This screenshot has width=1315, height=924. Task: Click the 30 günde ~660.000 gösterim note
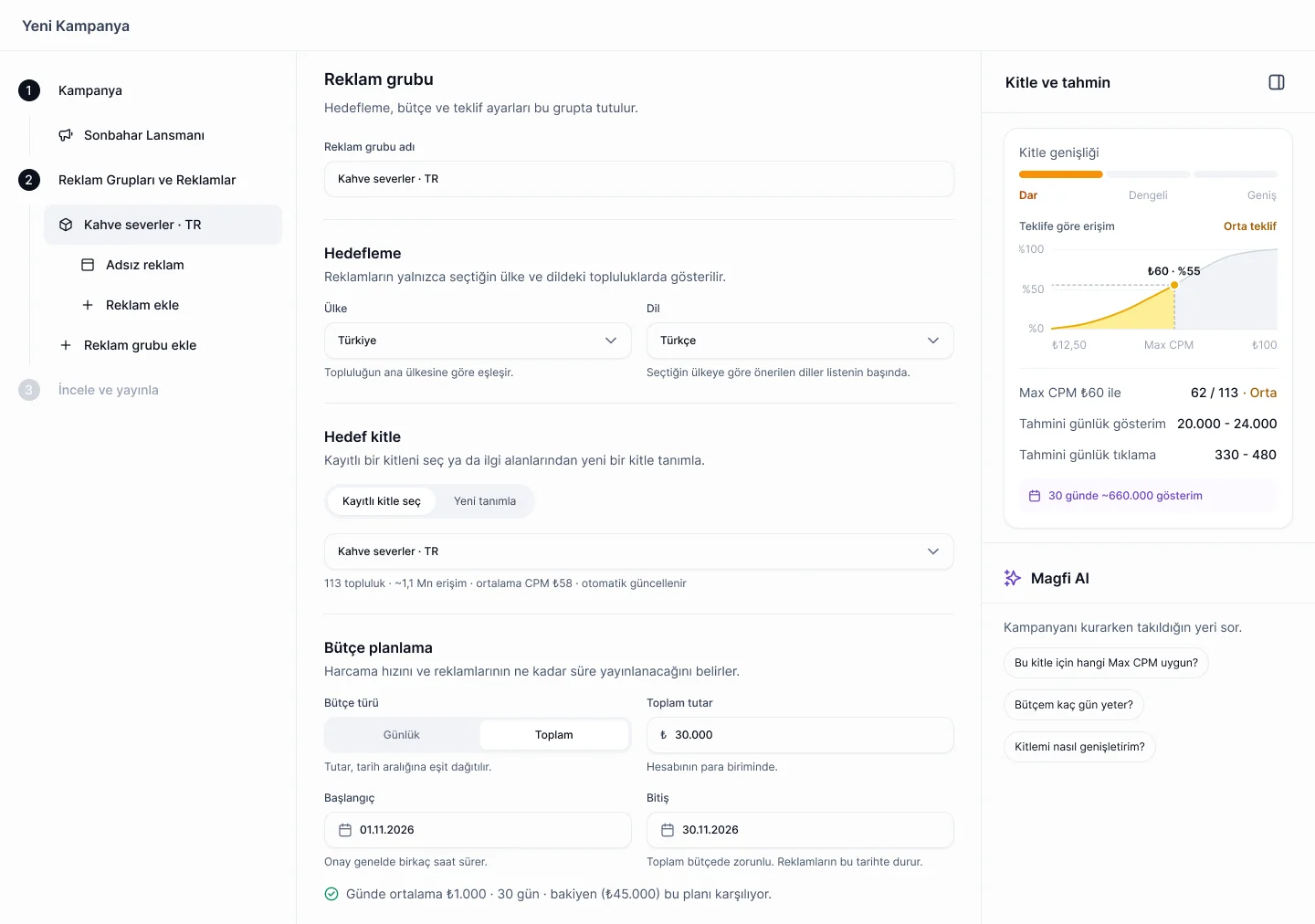pos(1148,496)
